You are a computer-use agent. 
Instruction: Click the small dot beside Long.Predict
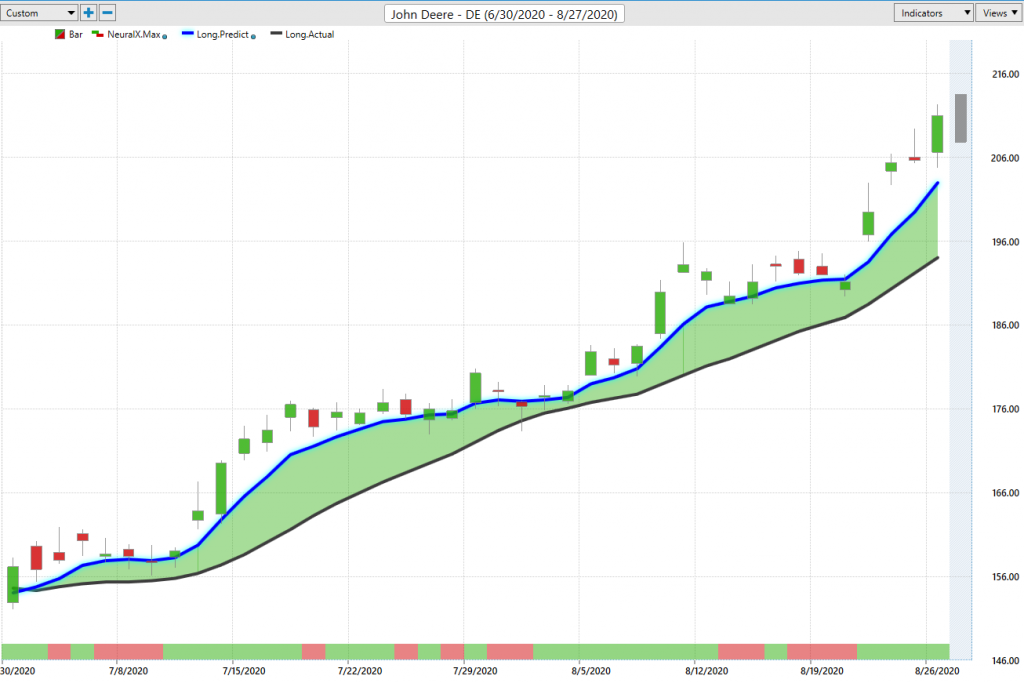(253, 37)
